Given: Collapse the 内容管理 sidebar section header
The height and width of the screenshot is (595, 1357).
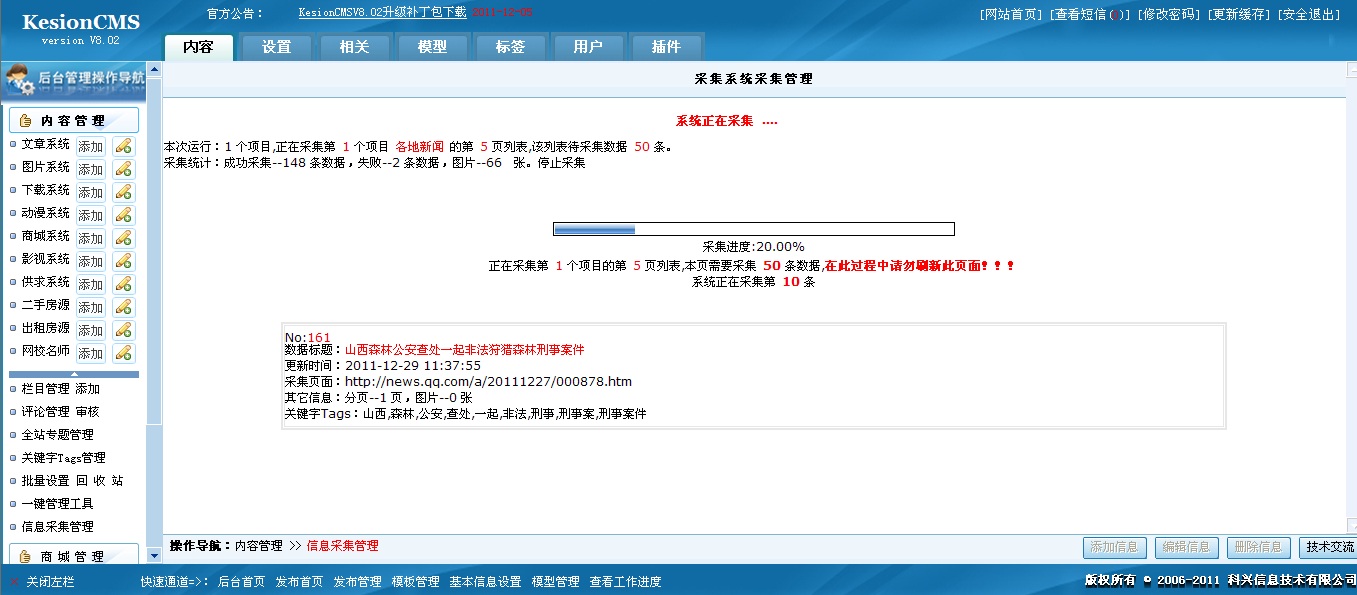Looking at the screenshot, I should pos(74,120).
